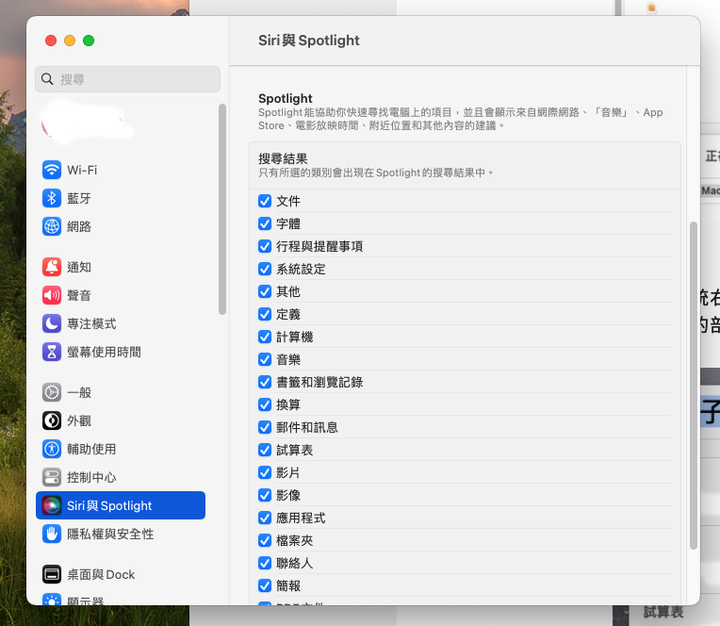720x626 pixels.
Task: Open the 螢幕使用時間 hourglass icon
Action: click(x=52, y=352)
